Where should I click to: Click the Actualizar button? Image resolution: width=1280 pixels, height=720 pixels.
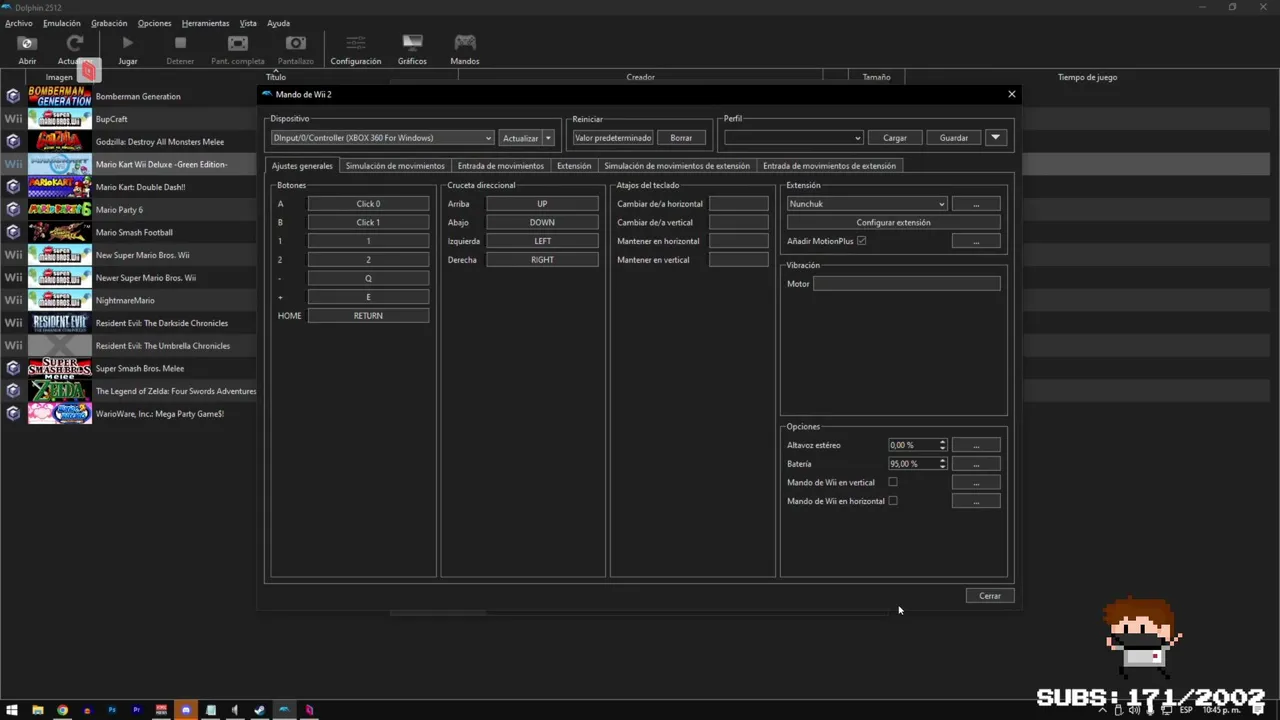pyautogui.click(x=520, y=138)
